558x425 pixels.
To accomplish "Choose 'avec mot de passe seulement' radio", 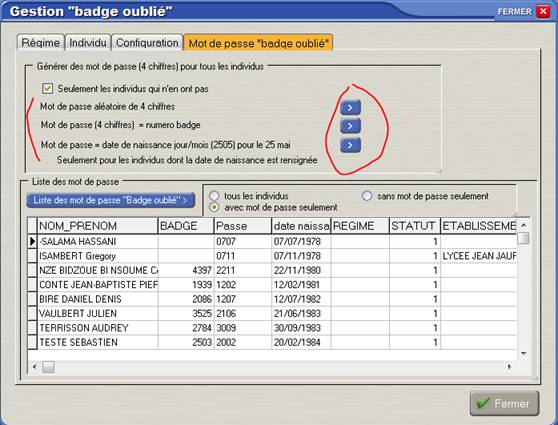I will [x=214, y=207].
